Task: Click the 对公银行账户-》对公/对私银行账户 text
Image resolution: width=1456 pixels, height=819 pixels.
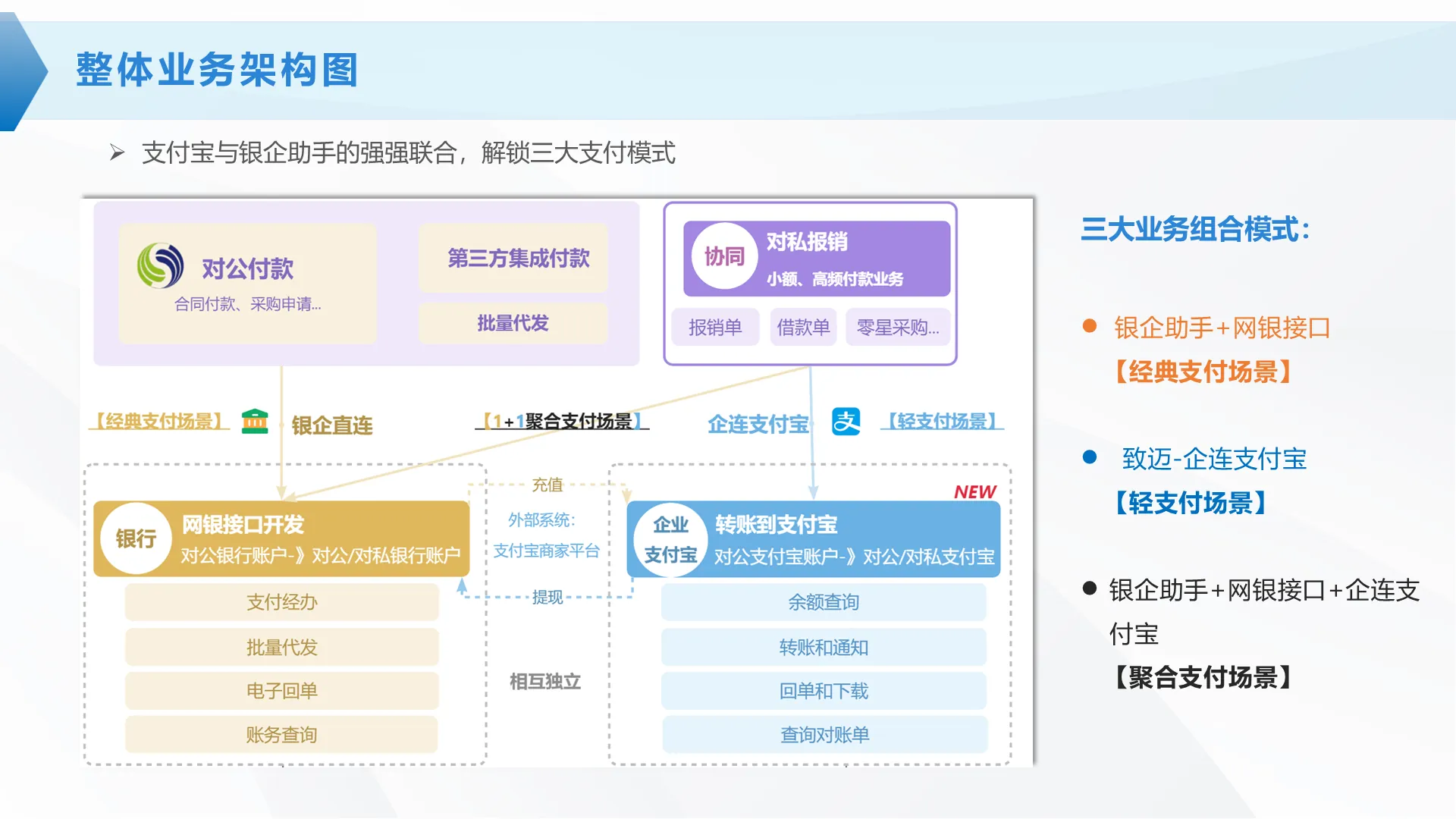Action: [x=321, y=556]
